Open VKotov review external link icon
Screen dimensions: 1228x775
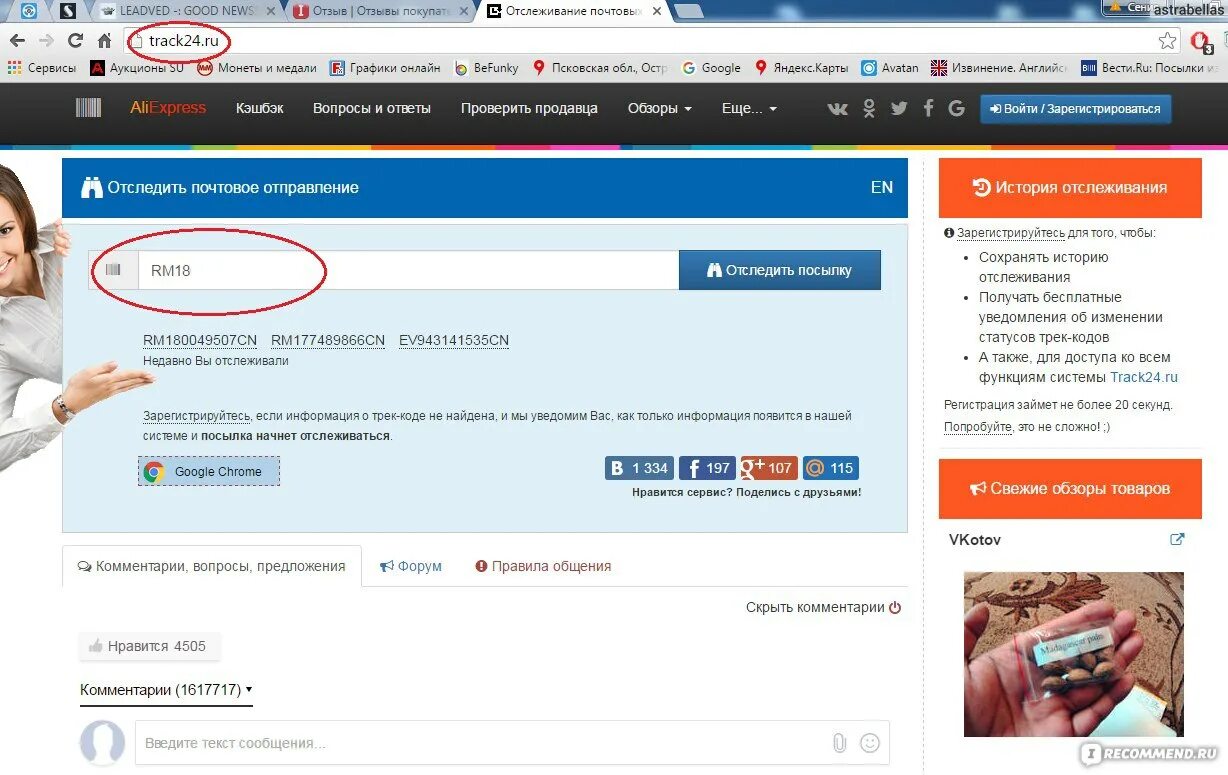(1177, 539)
